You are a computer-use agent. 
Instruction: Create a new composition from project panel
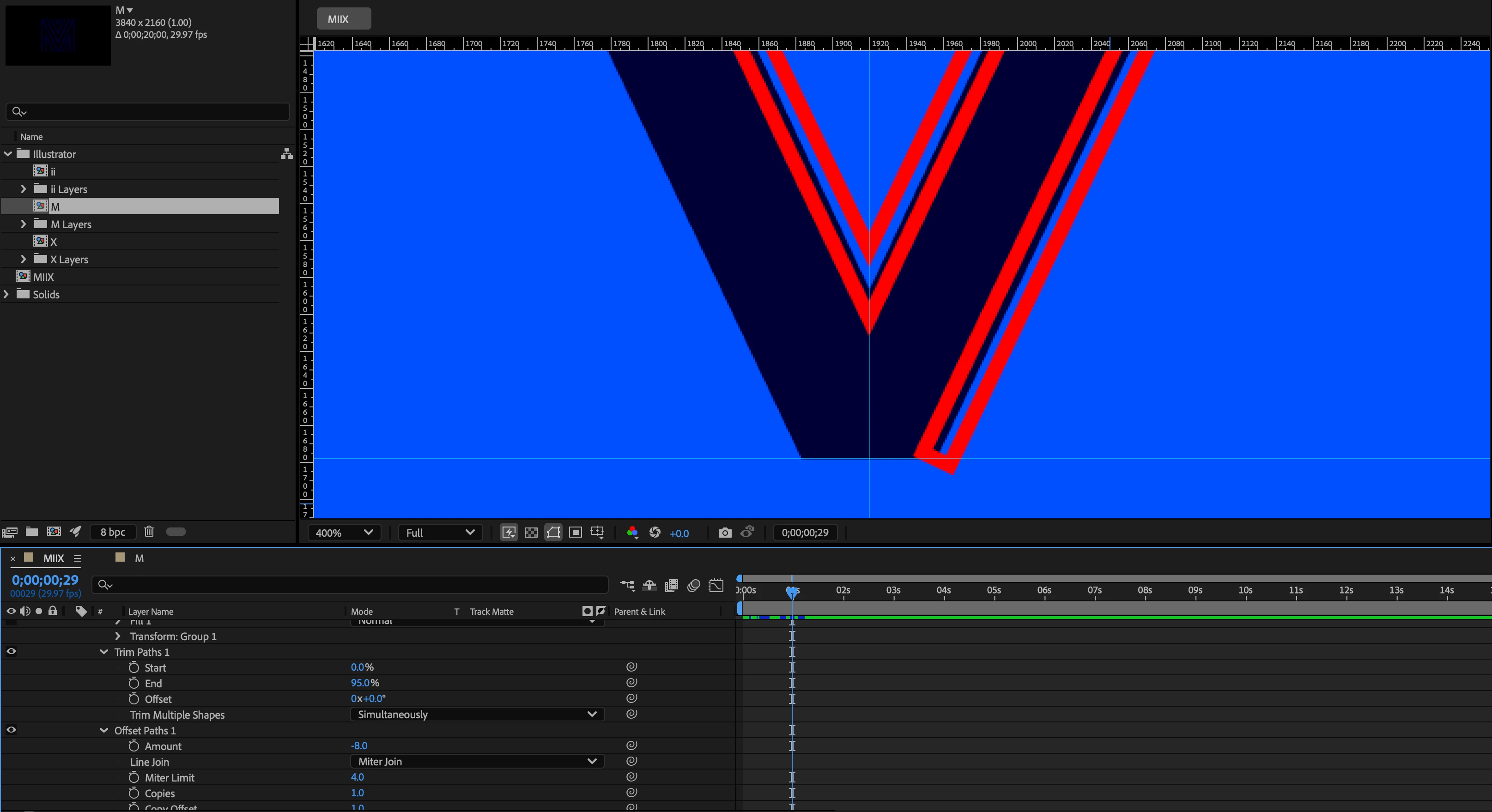point(54,532)
